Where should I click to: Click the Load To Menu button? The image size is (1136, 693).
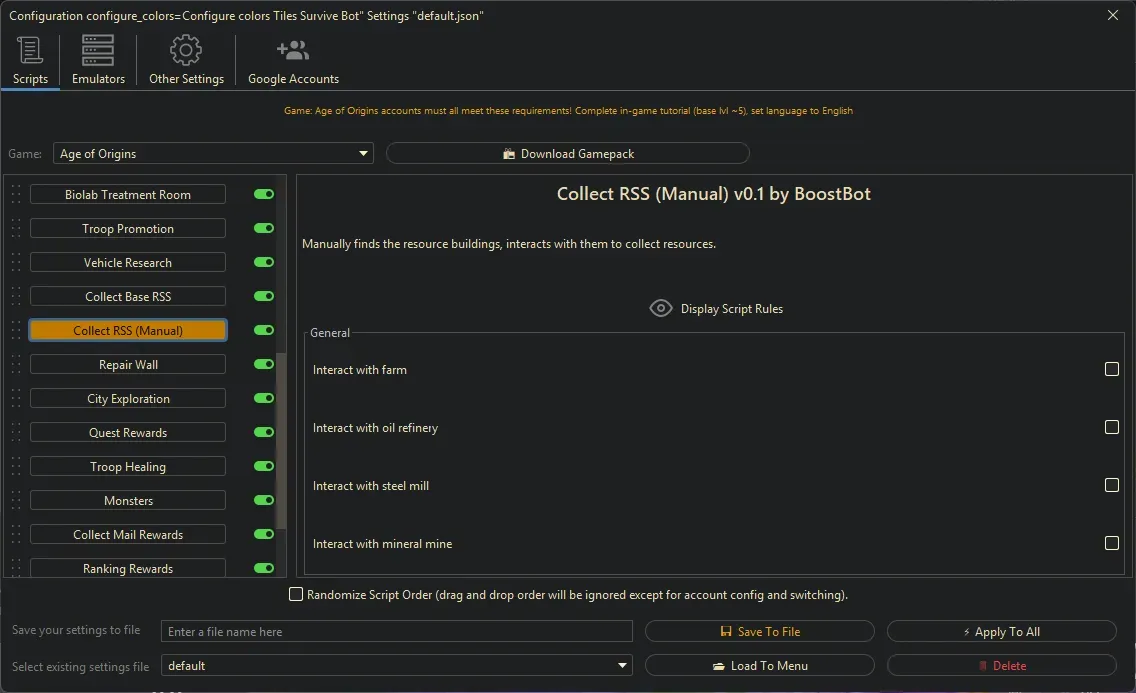[x=760, y=665]
